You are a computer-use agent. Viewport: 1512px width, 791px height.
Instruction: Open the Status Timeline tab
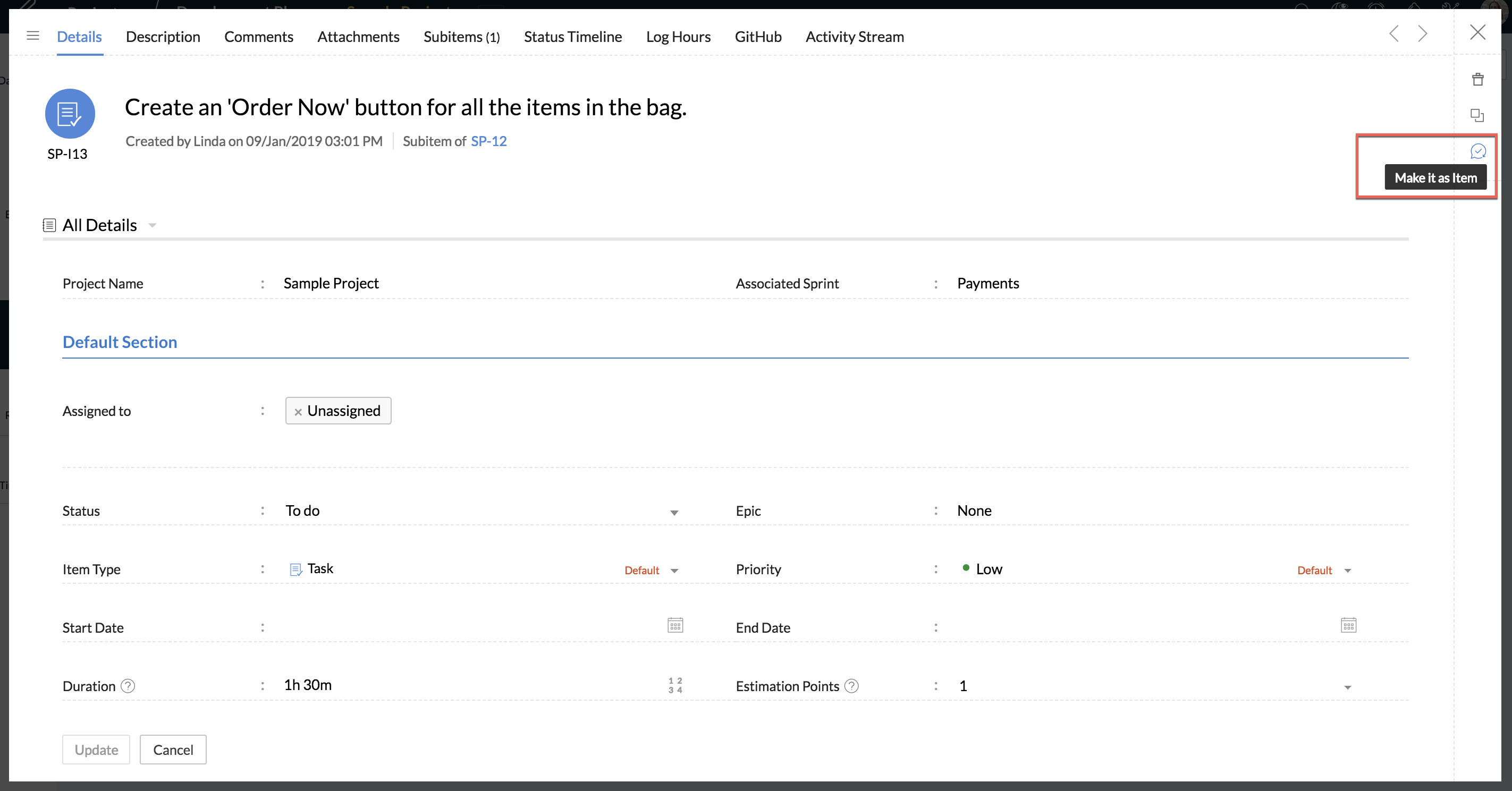tap(572, 36)
